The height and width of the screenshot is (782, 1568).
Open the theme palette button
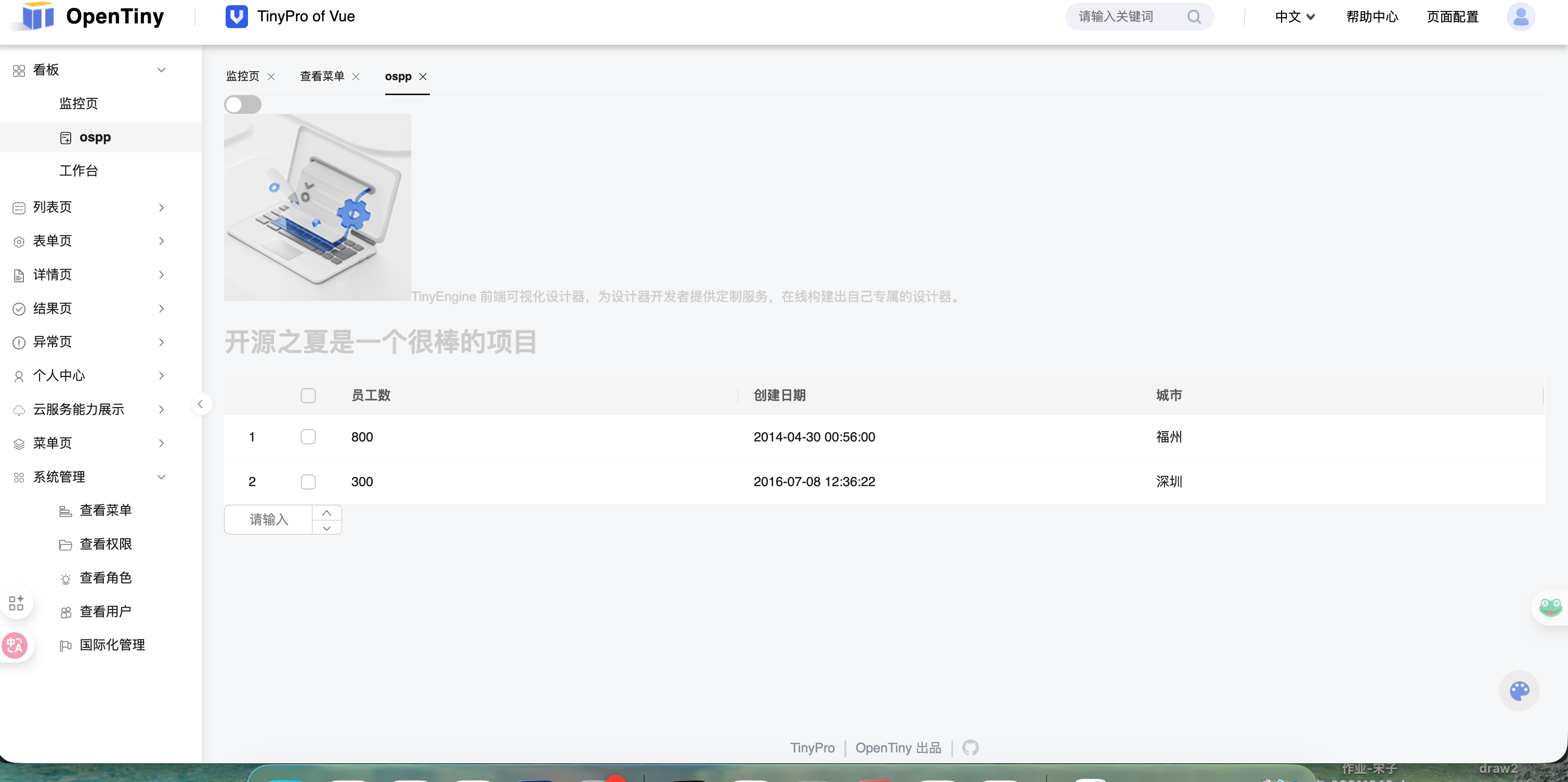tap(1519, 690)
